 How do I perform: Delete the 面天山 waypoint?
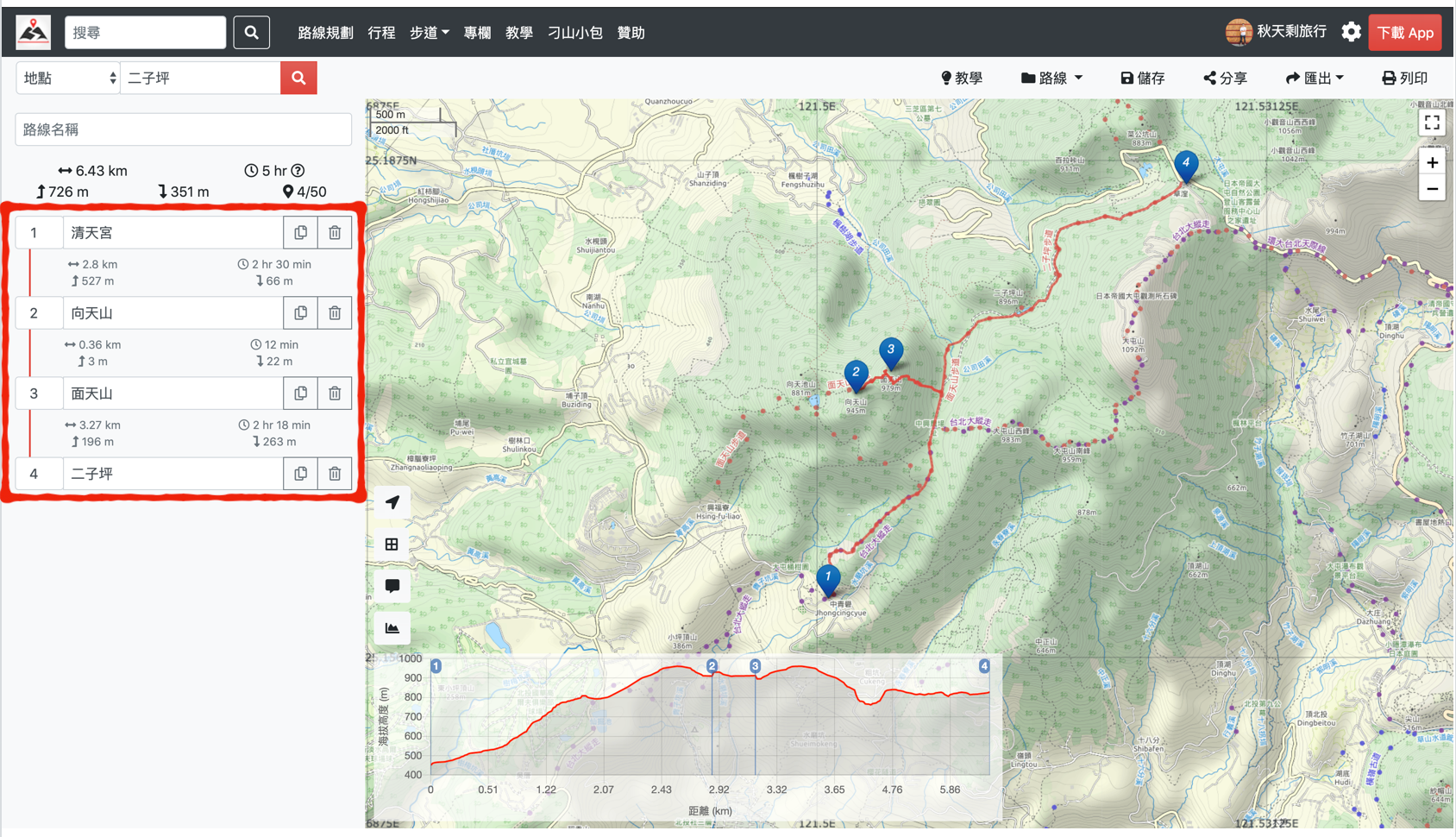(335, 393)
